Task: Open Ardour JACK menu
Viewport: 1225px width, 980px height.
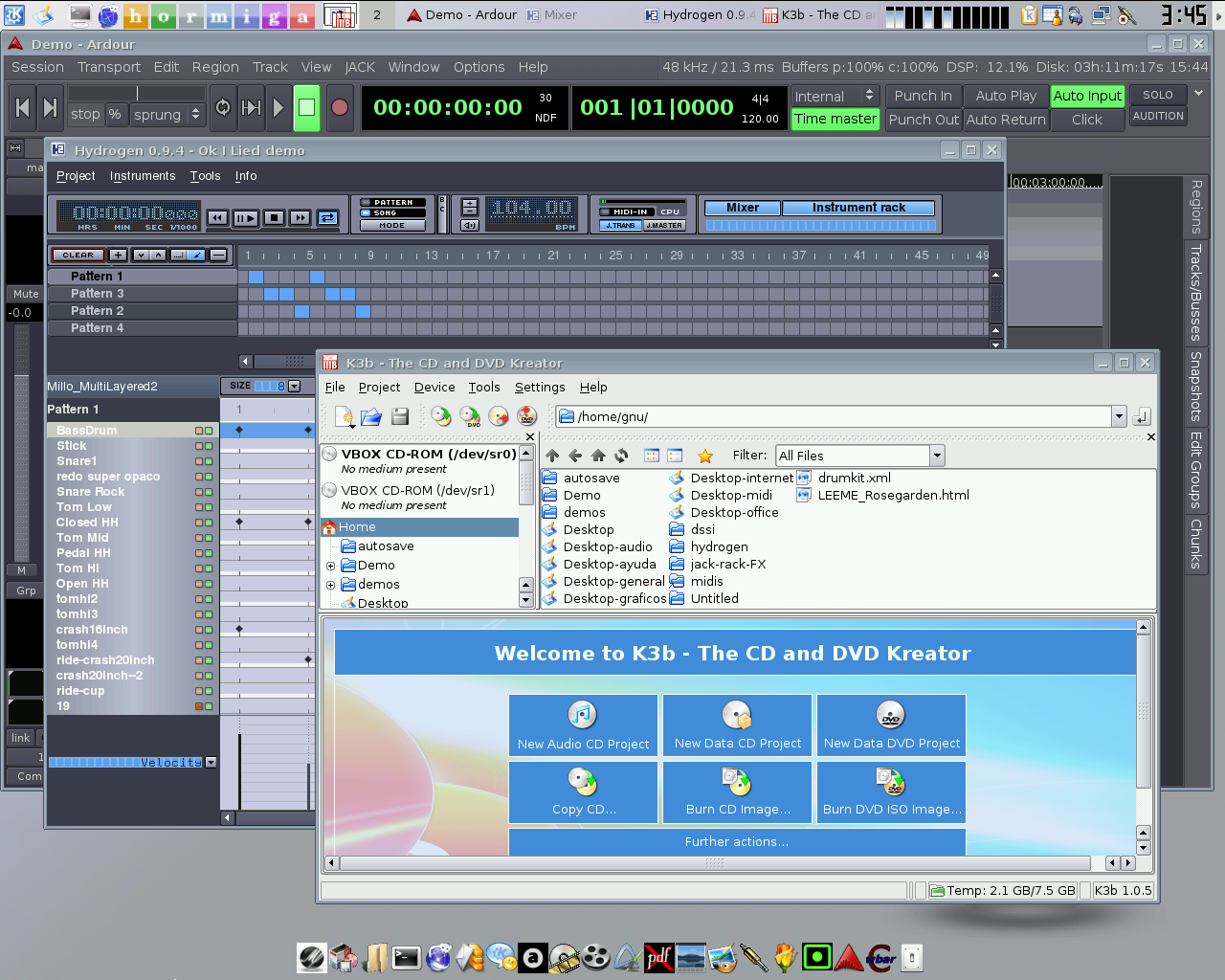Action: tap(360, 67)
